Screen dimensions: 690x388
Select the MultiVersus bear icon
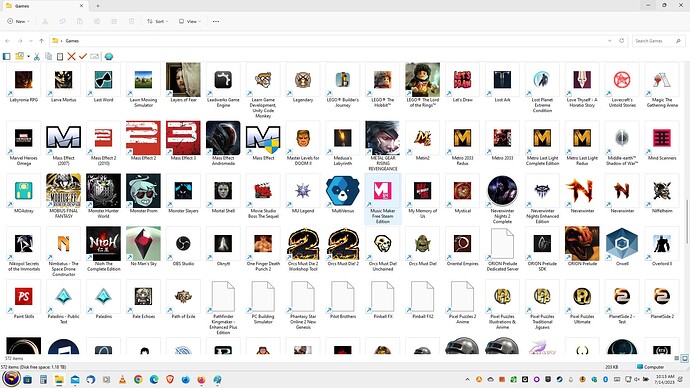click(343, 191)
